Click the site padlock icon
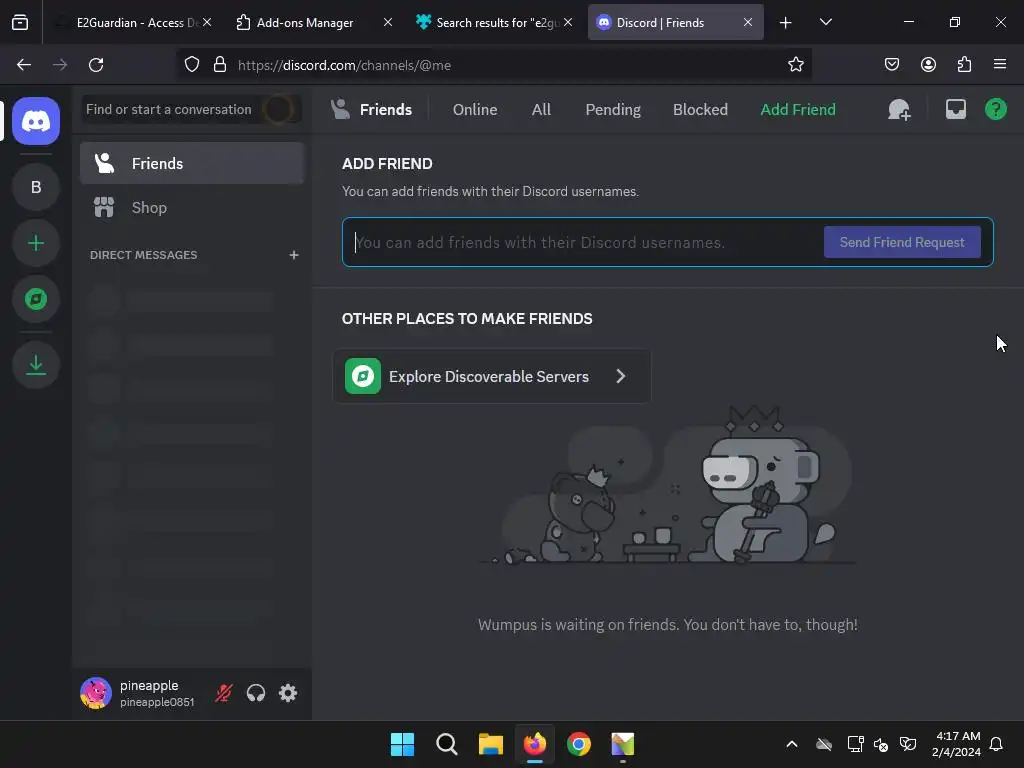This screenshot has height=768, width=1024. [220, 65]
